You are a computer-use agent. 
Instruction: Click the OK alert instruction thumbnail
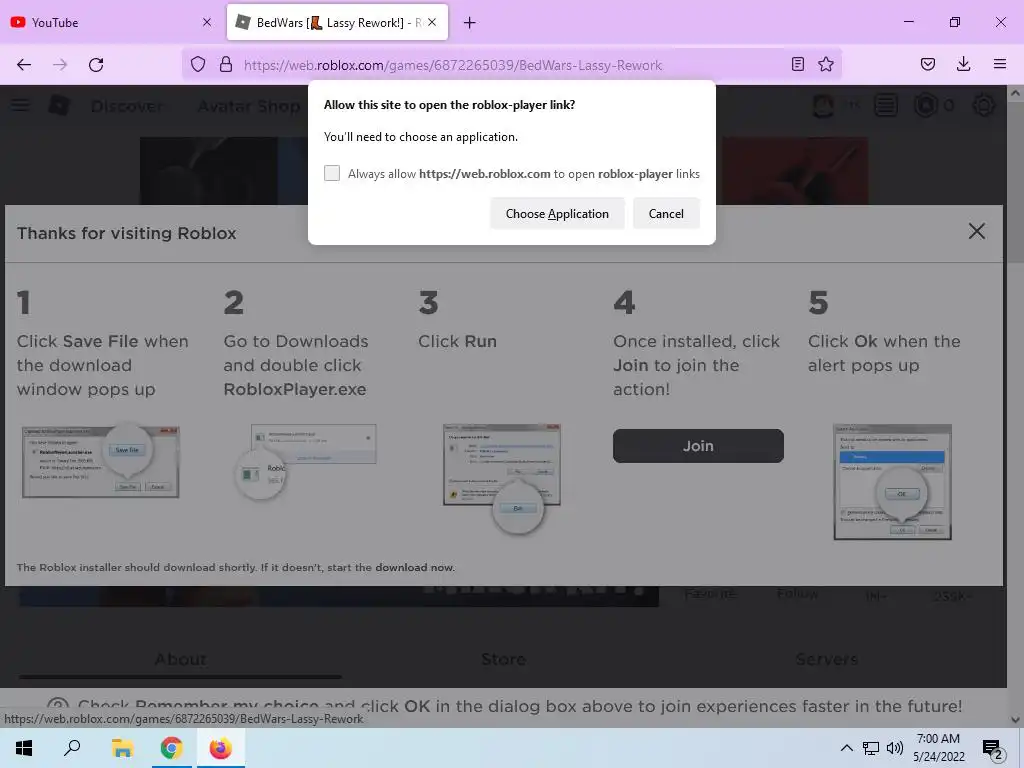tap(893, 482)
